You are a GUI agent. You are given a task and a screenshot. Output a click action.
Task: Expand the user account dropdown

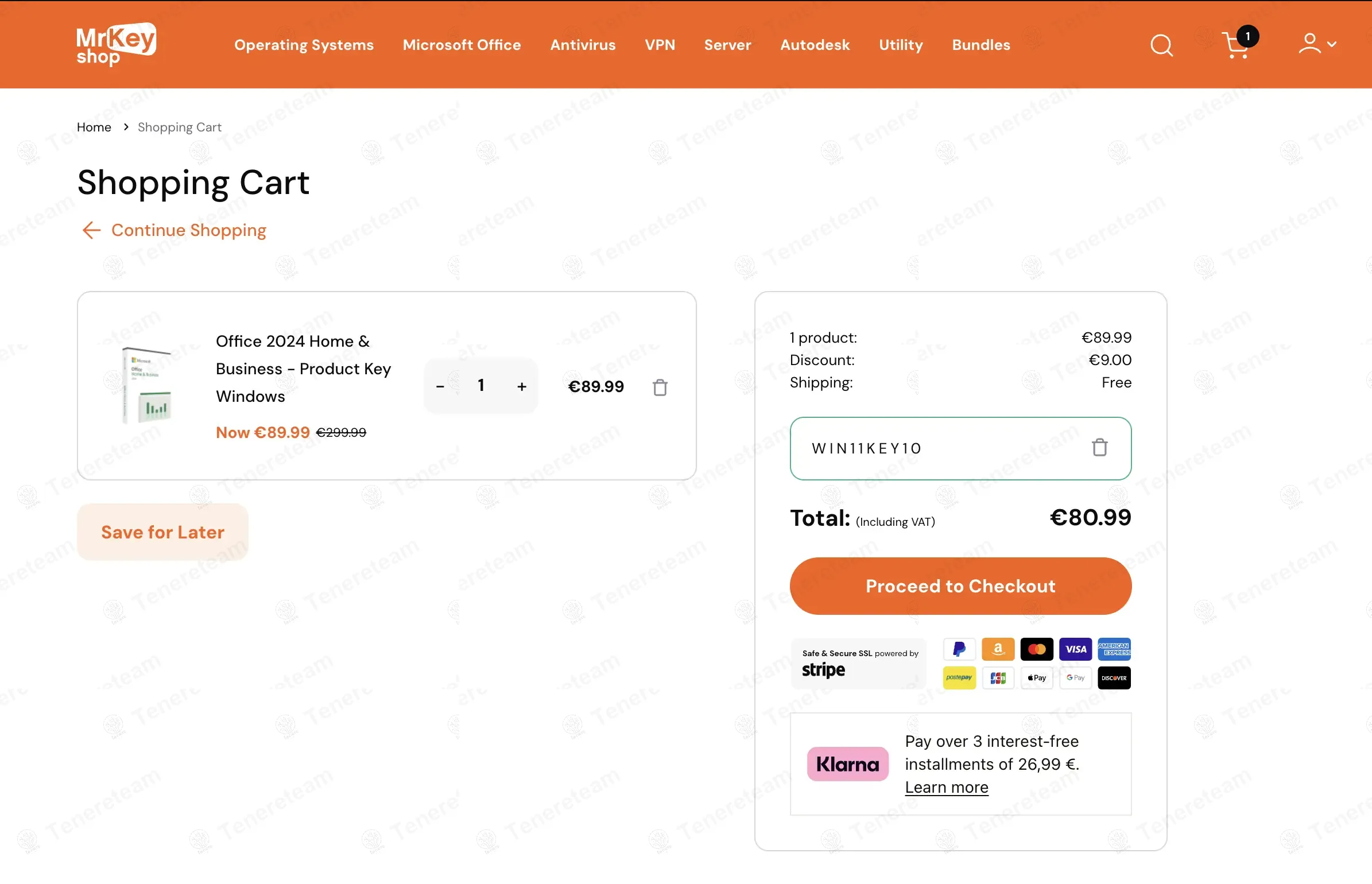(x=1317, y=44)
